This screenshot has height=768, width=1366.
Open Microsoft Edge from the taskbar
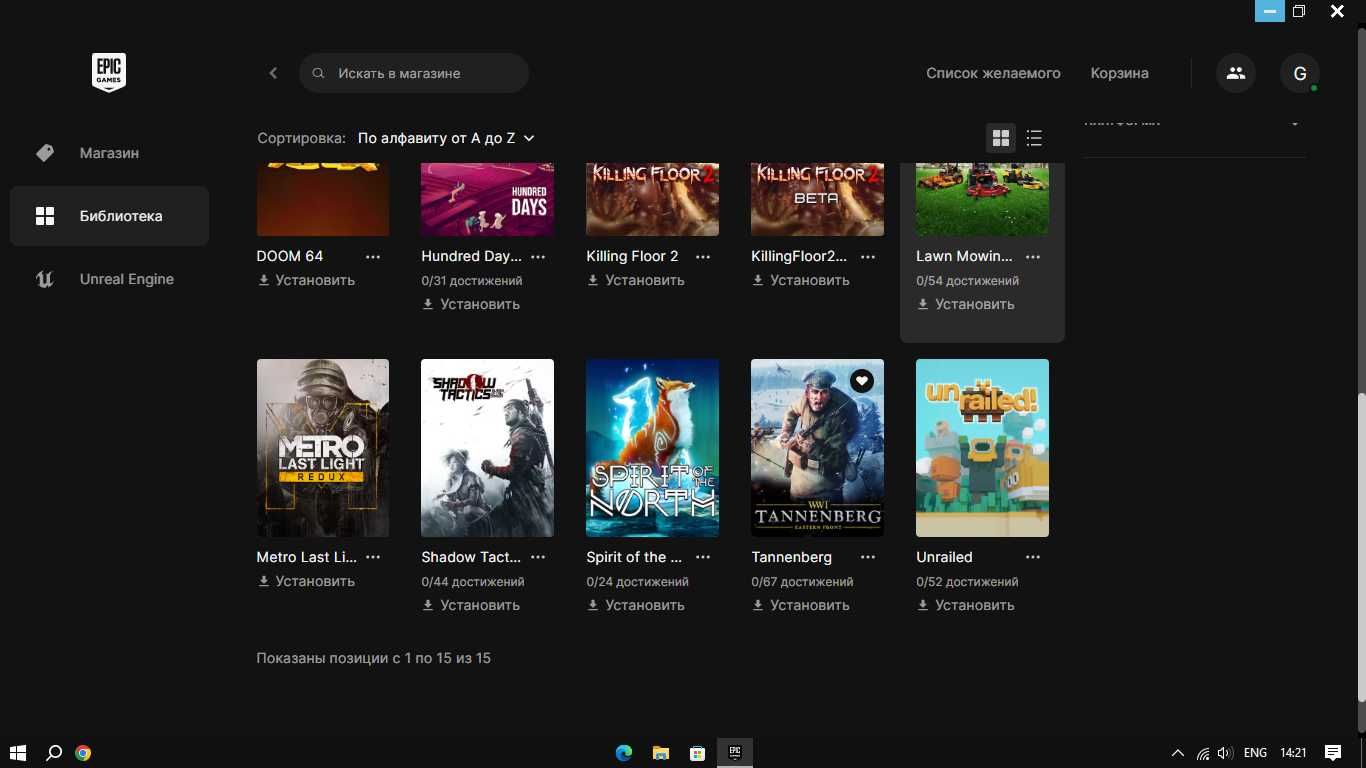coord(624,753)
